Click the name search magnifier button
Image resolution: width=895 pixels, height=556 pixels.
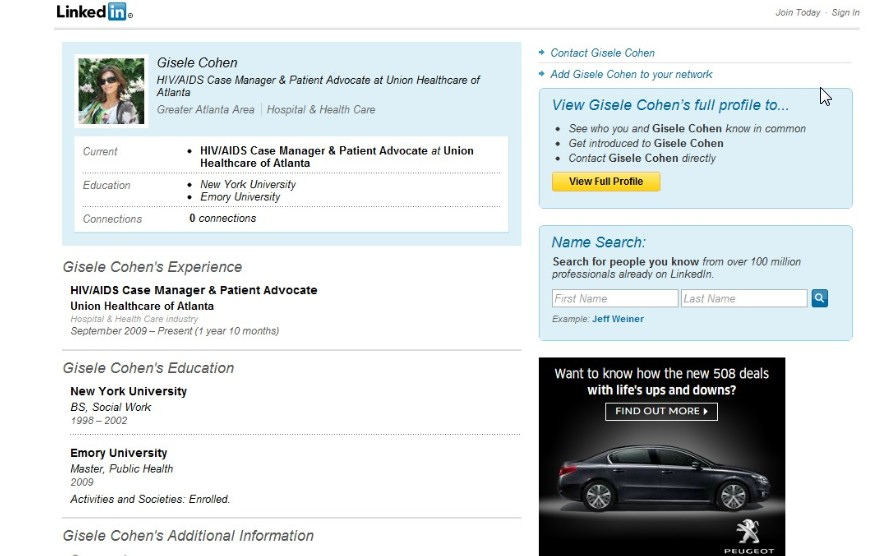coord(819,298)
